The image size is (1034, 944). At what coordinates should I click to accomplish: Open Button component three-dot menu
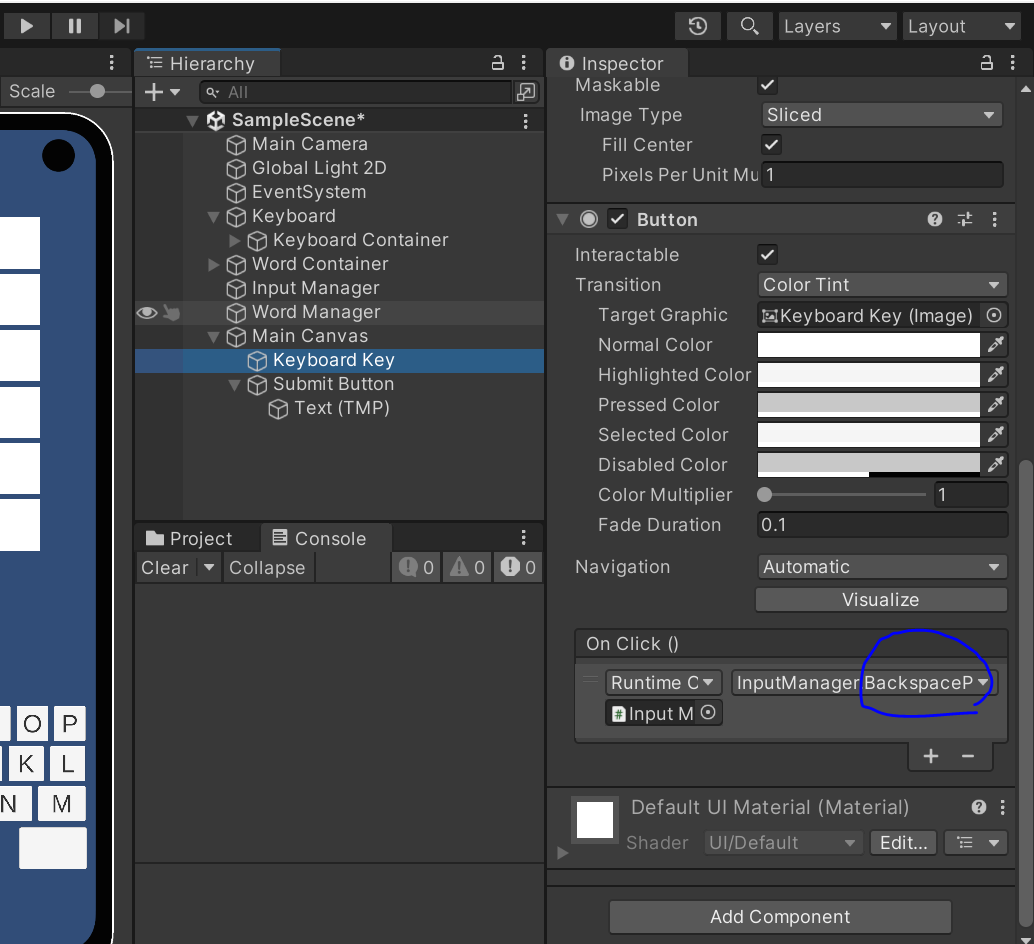coord(994,220)
